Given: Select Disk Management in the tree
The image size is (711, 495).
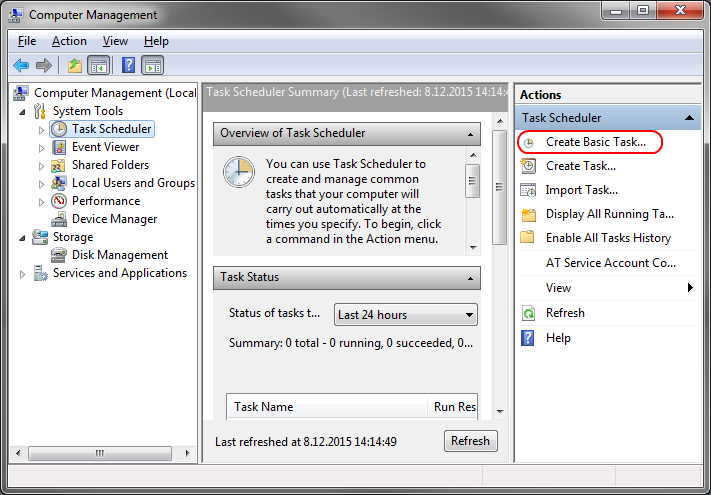Looking at the screenshot, I should (x=120, y=255).
